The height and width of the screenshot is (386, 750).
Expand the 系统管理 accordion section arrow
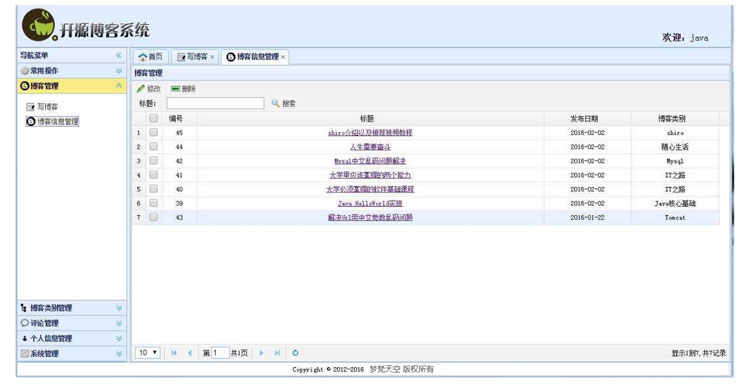click(x=119, y=354)
